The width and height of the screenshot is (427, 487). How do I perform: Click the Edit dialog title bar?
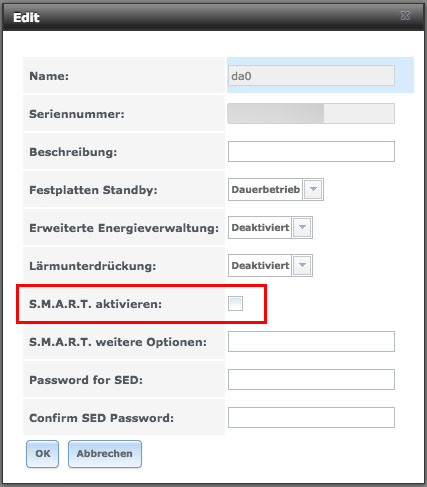coord(213,17)
